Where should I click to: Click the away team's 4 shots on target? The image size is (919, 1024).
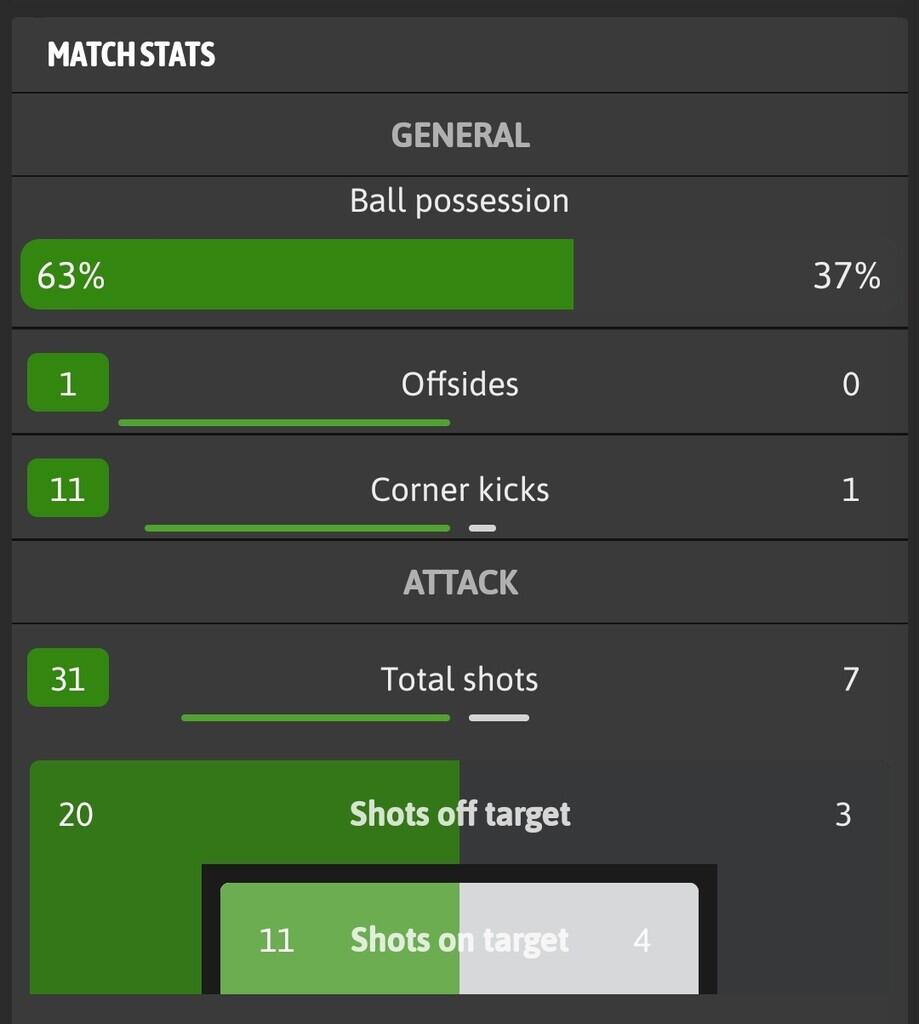click(642, 940)
